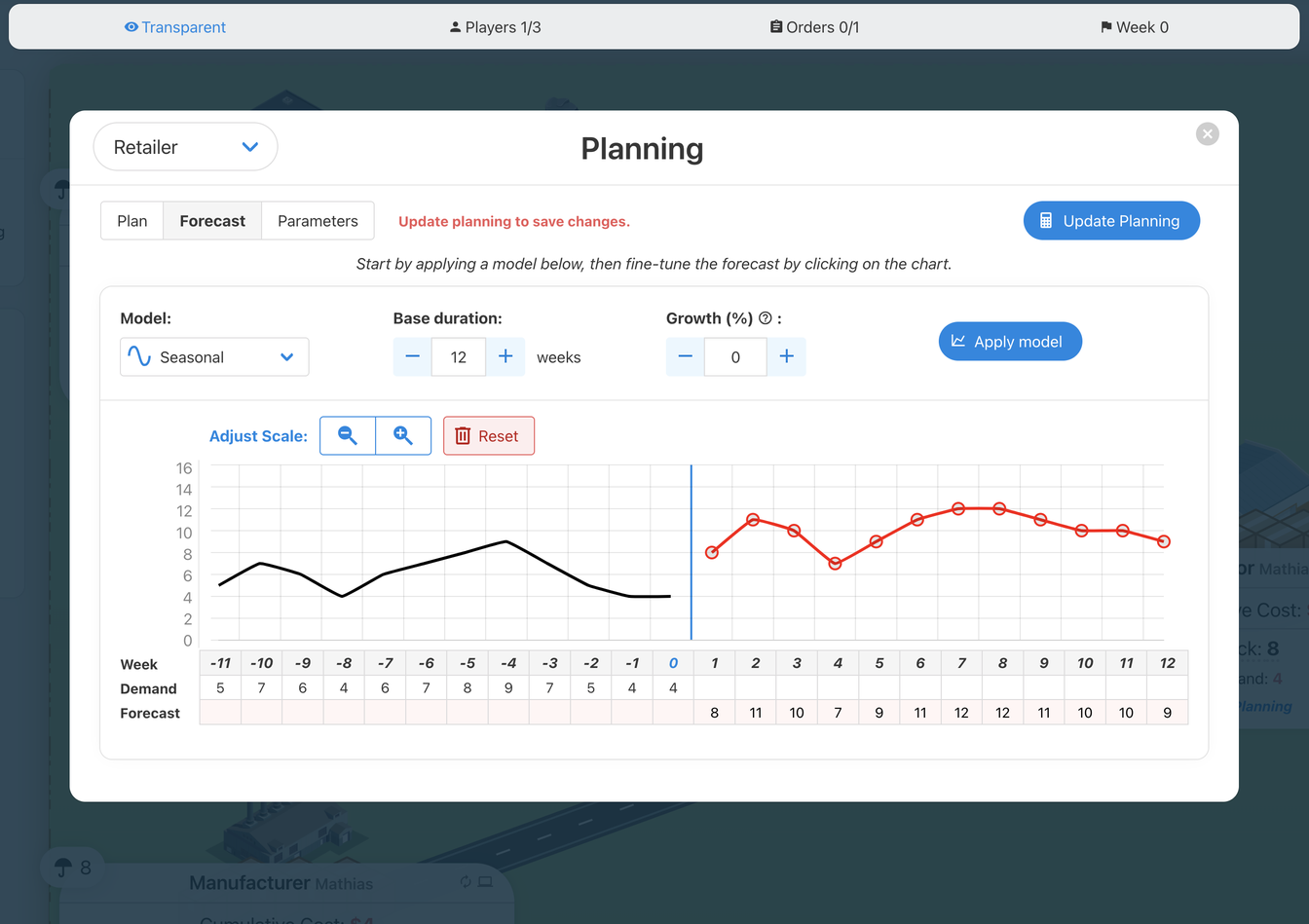Open the Orders 0/1 clipboard
Viewport: 1309px width, 924px height.
coord(814,27)
